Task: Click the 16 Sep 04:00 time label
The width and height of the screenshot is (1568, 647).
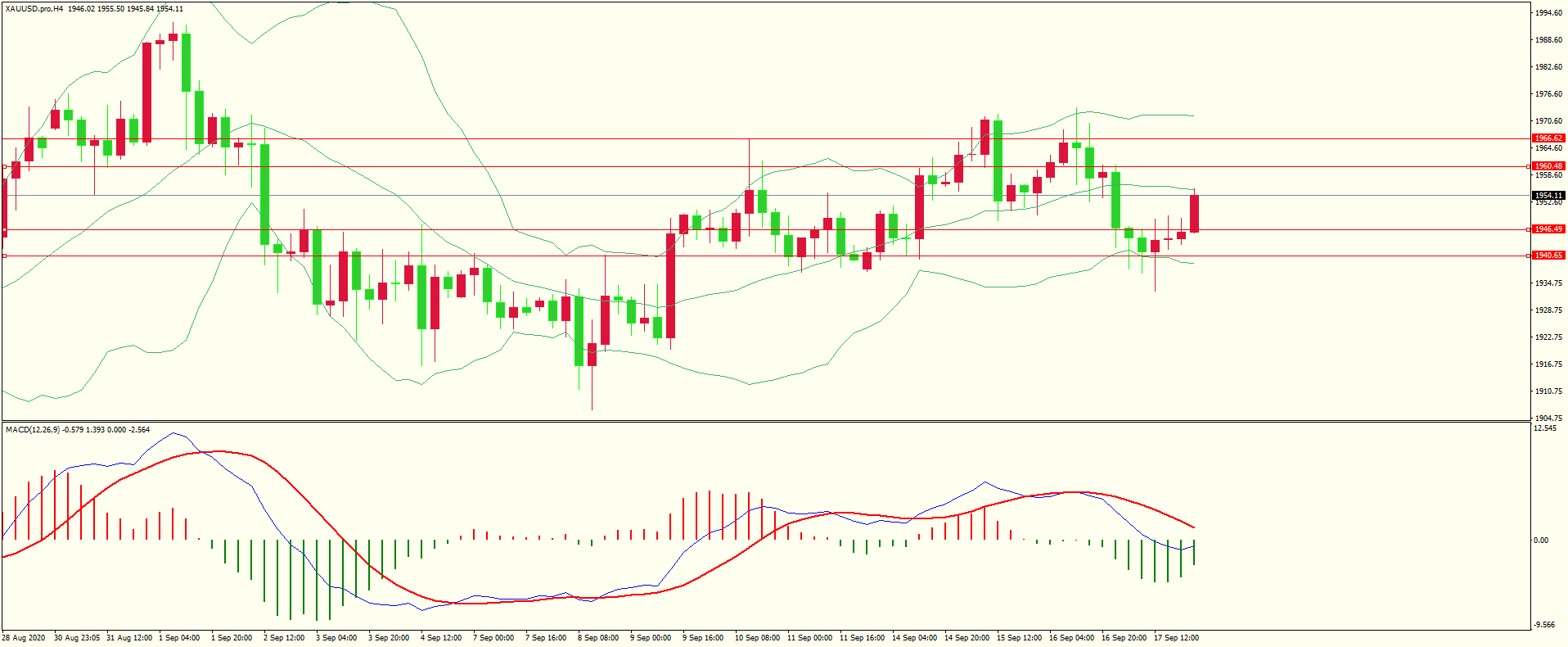Action: [1072, 637]
